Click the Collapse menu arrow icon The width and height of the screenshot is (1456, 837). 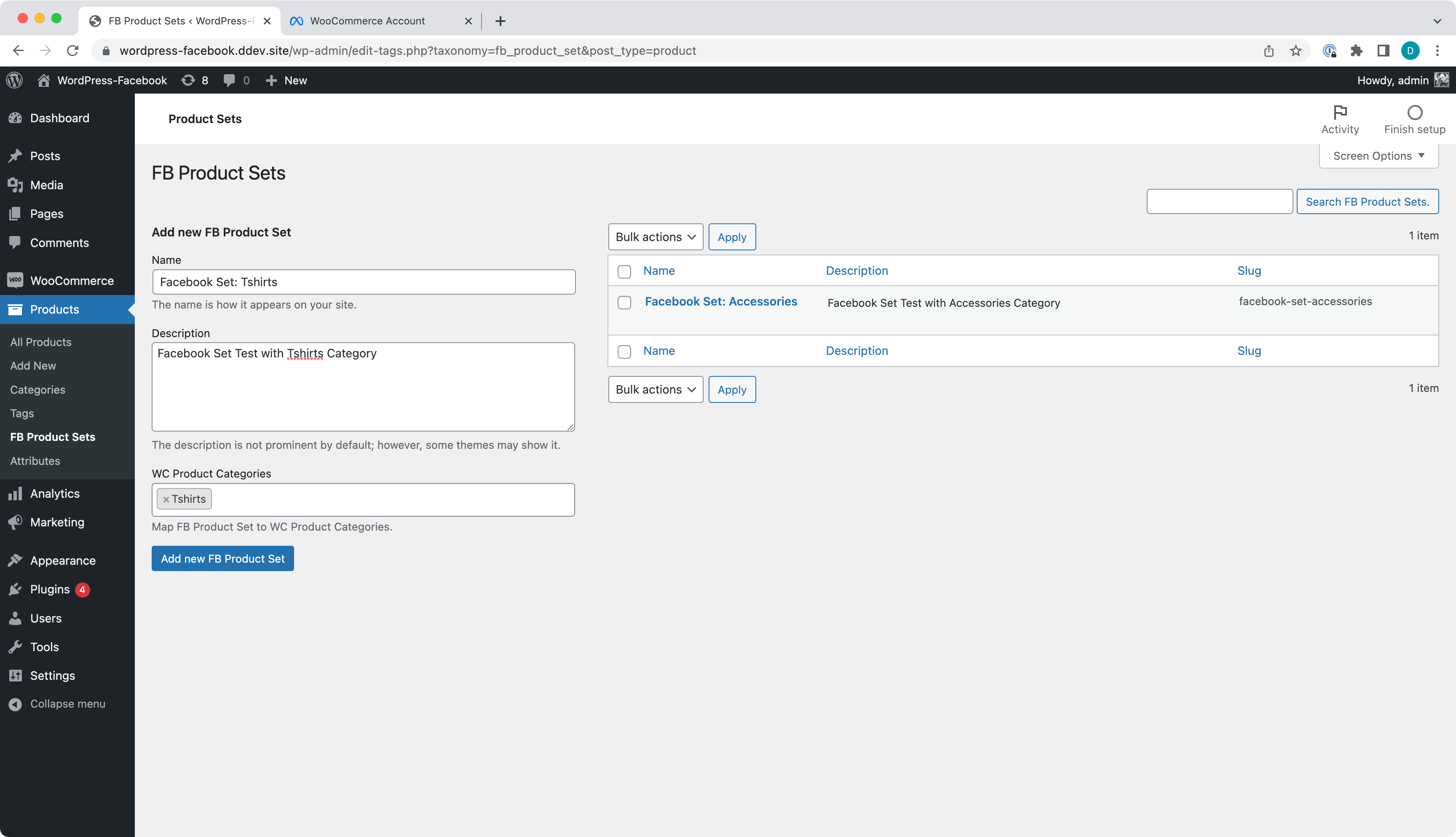(x=16, y=704)
